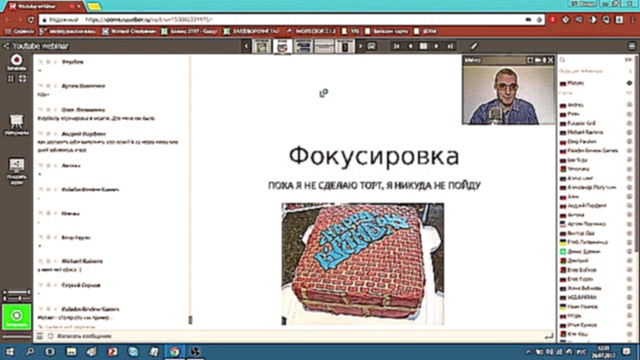640x360 pixels.
Task: Show earlier slides with the left thumbnail arrow
Action: click(x=246, y=46)
